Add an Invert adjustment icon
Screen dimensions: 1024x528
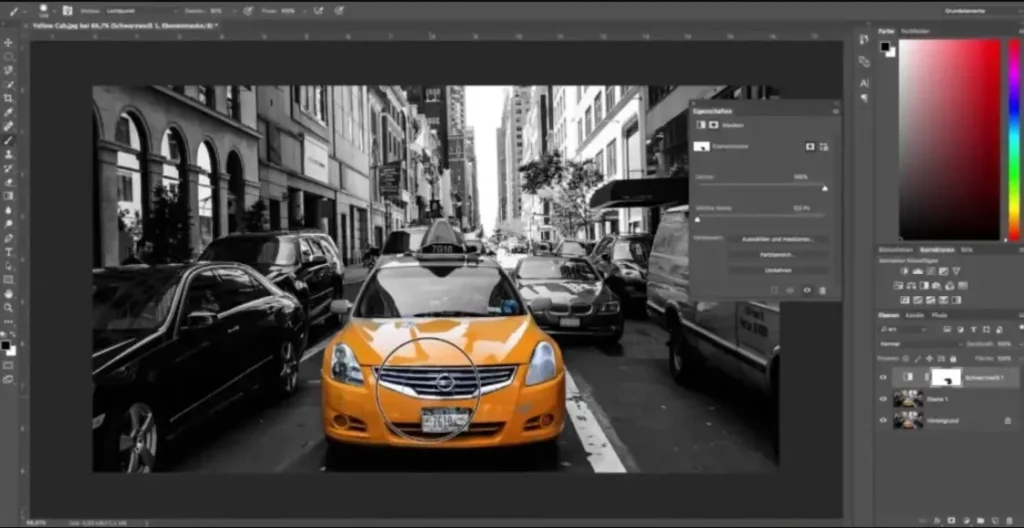click(x=904, y=300)
